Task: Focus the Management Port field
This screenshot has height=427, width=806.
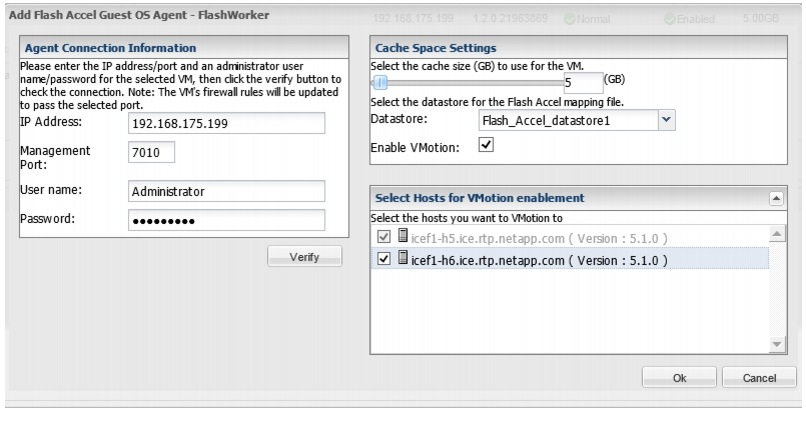Action: (152, 152)
